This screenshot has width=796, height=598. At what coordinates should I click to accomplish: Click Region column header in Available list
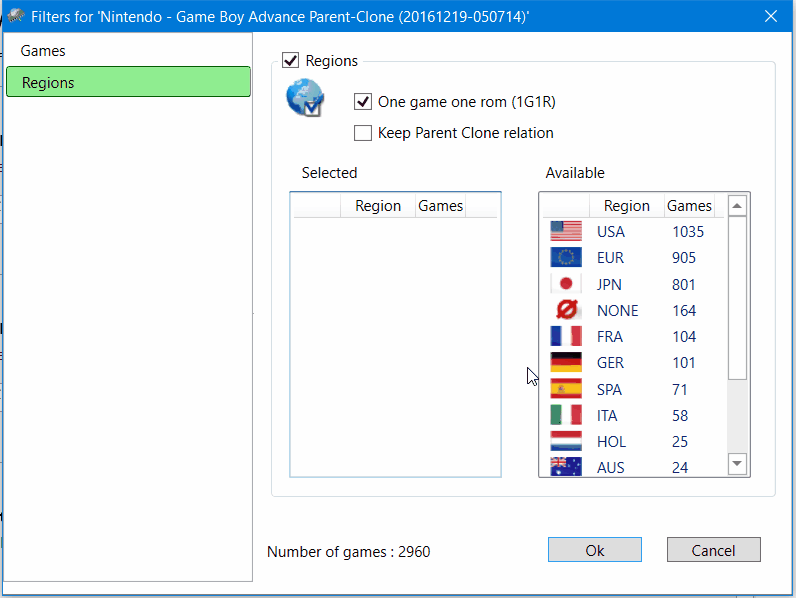(627, 206)
